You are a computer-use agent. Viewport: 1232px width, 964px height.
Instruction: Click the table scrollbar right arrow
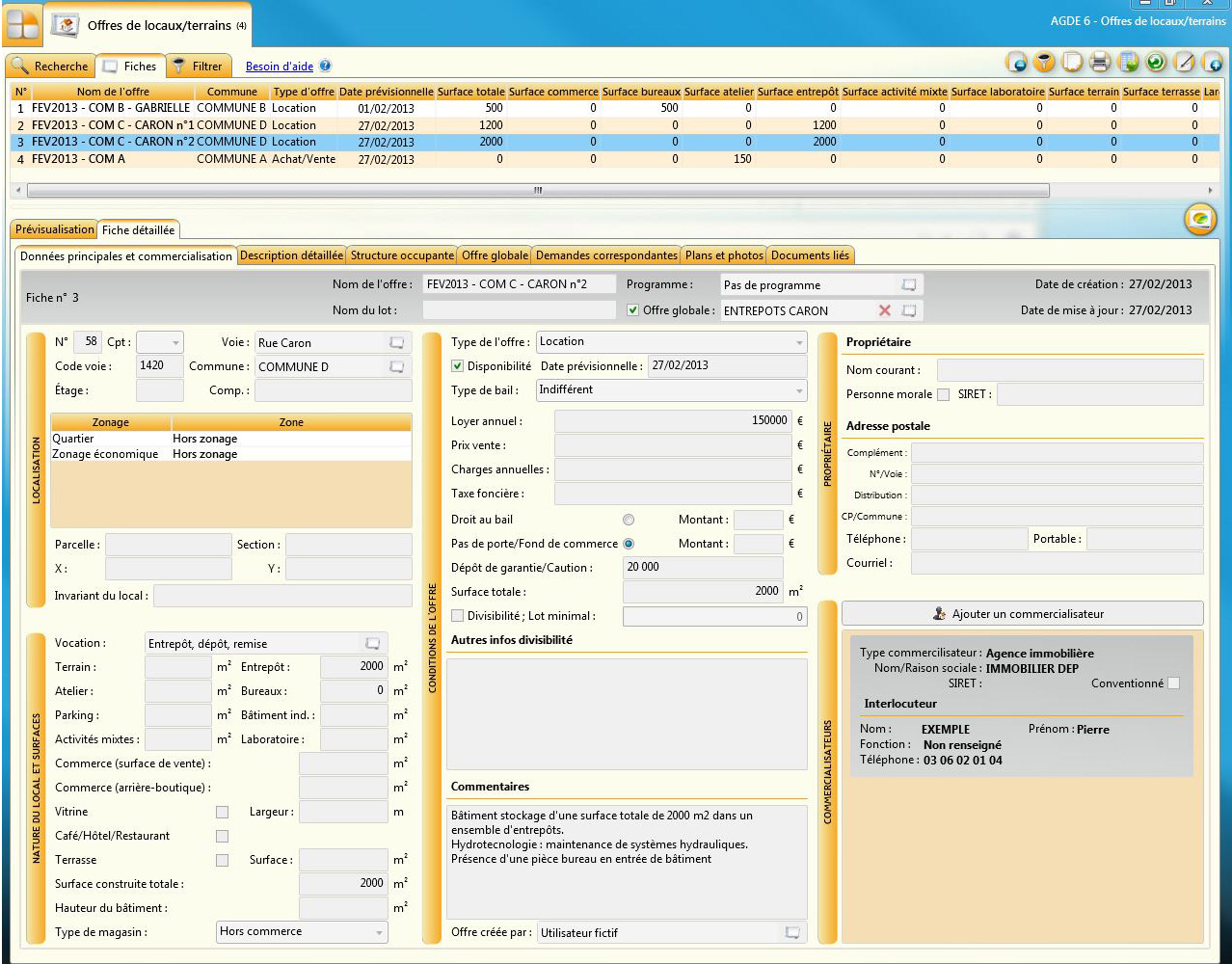pos(1211,191)
